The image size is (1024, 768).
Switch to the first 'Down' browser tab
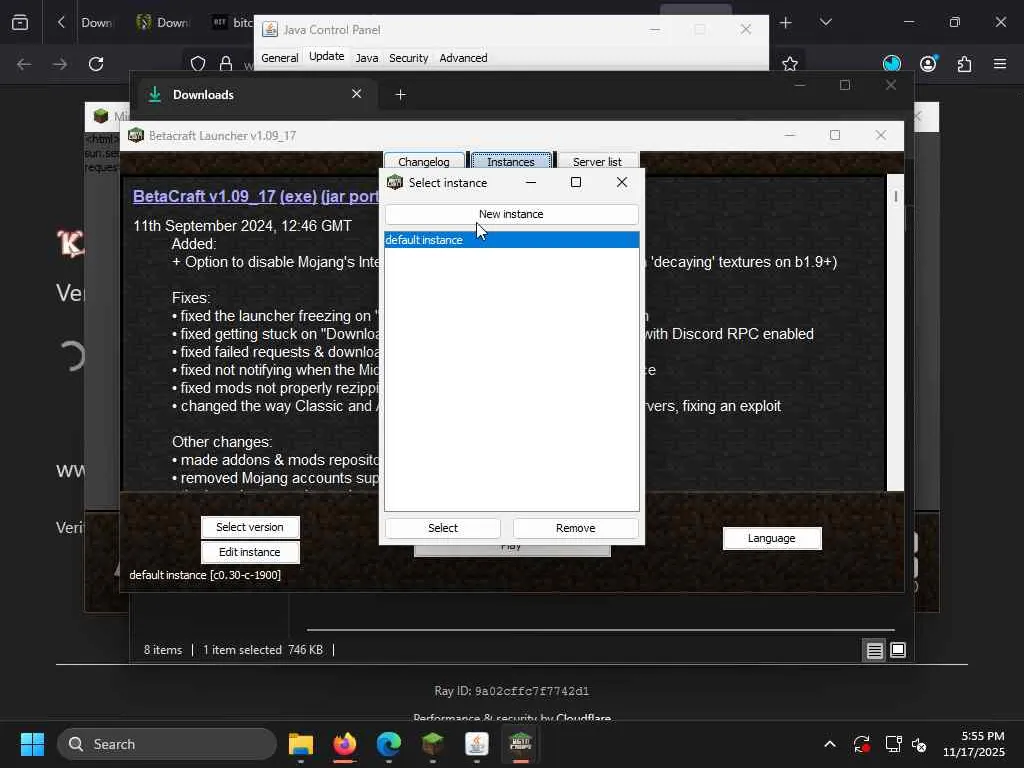click(97, 23)
